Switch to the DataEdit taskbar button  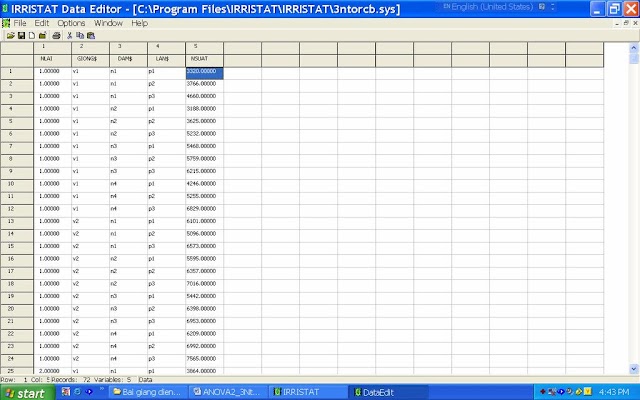coord(388,393)
